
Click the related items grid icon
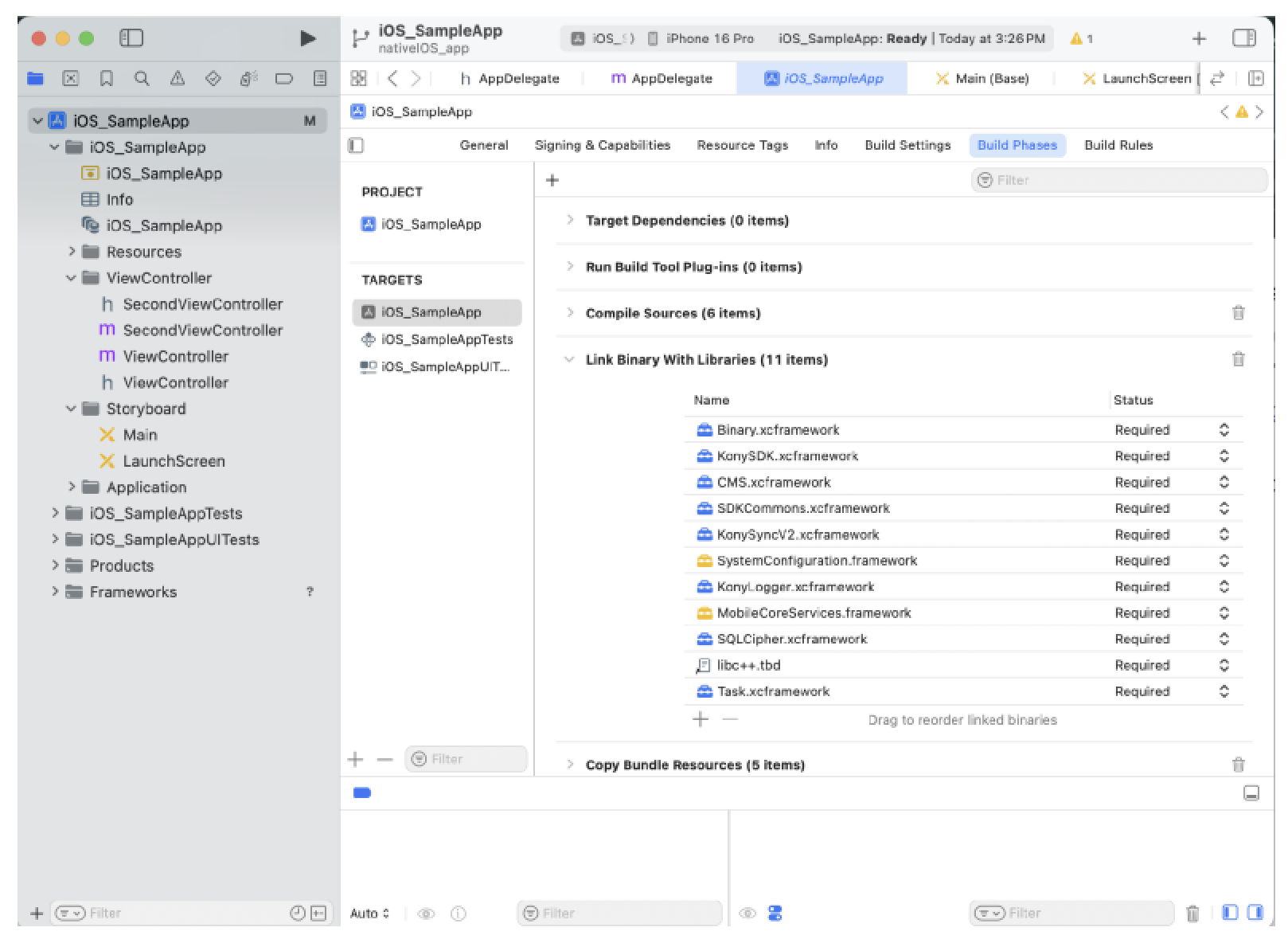(x=359, y=78)
